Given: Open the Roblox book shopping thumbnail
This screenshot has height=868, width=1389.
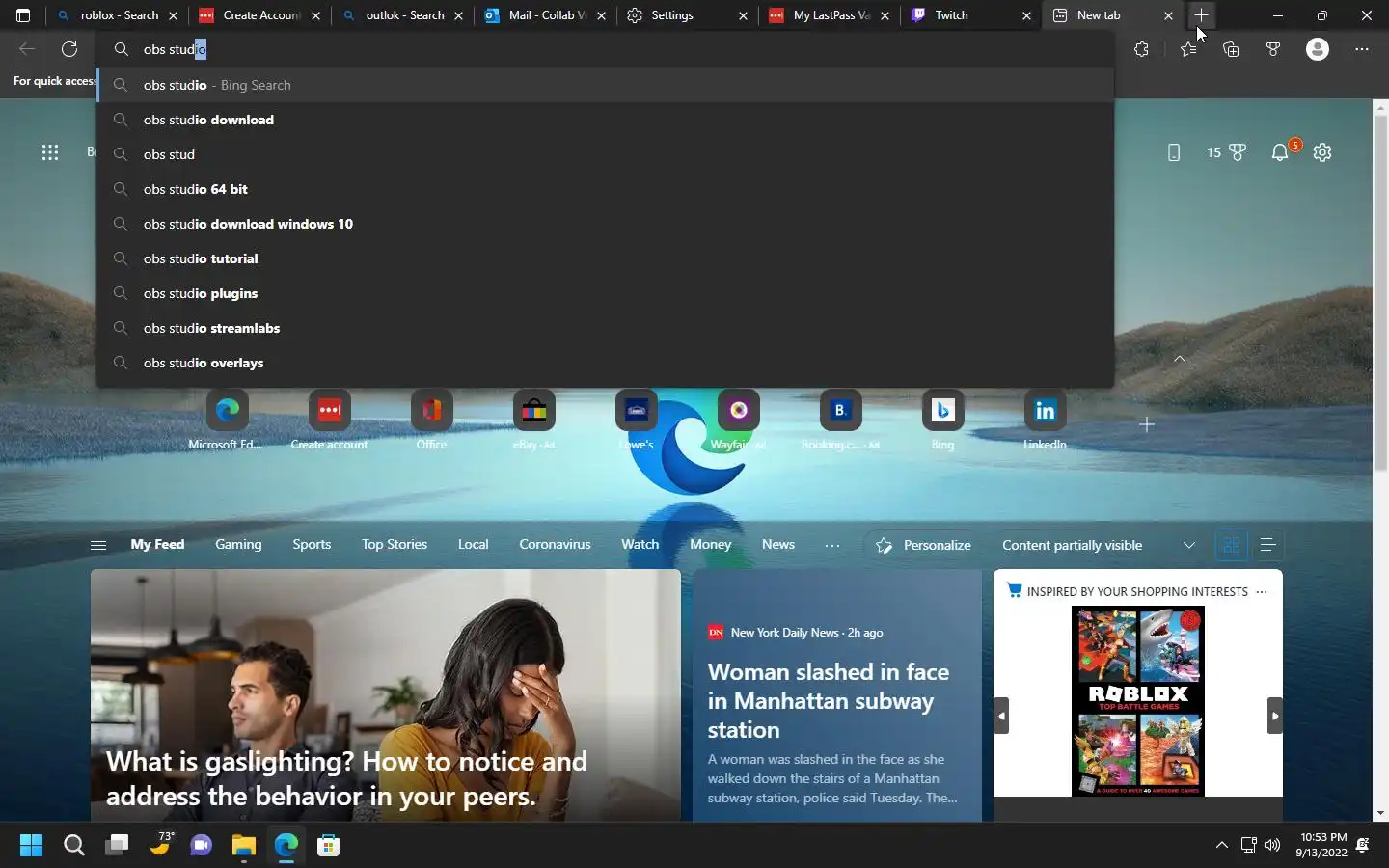Looking at the screenshot, I should coord(1138,701).
